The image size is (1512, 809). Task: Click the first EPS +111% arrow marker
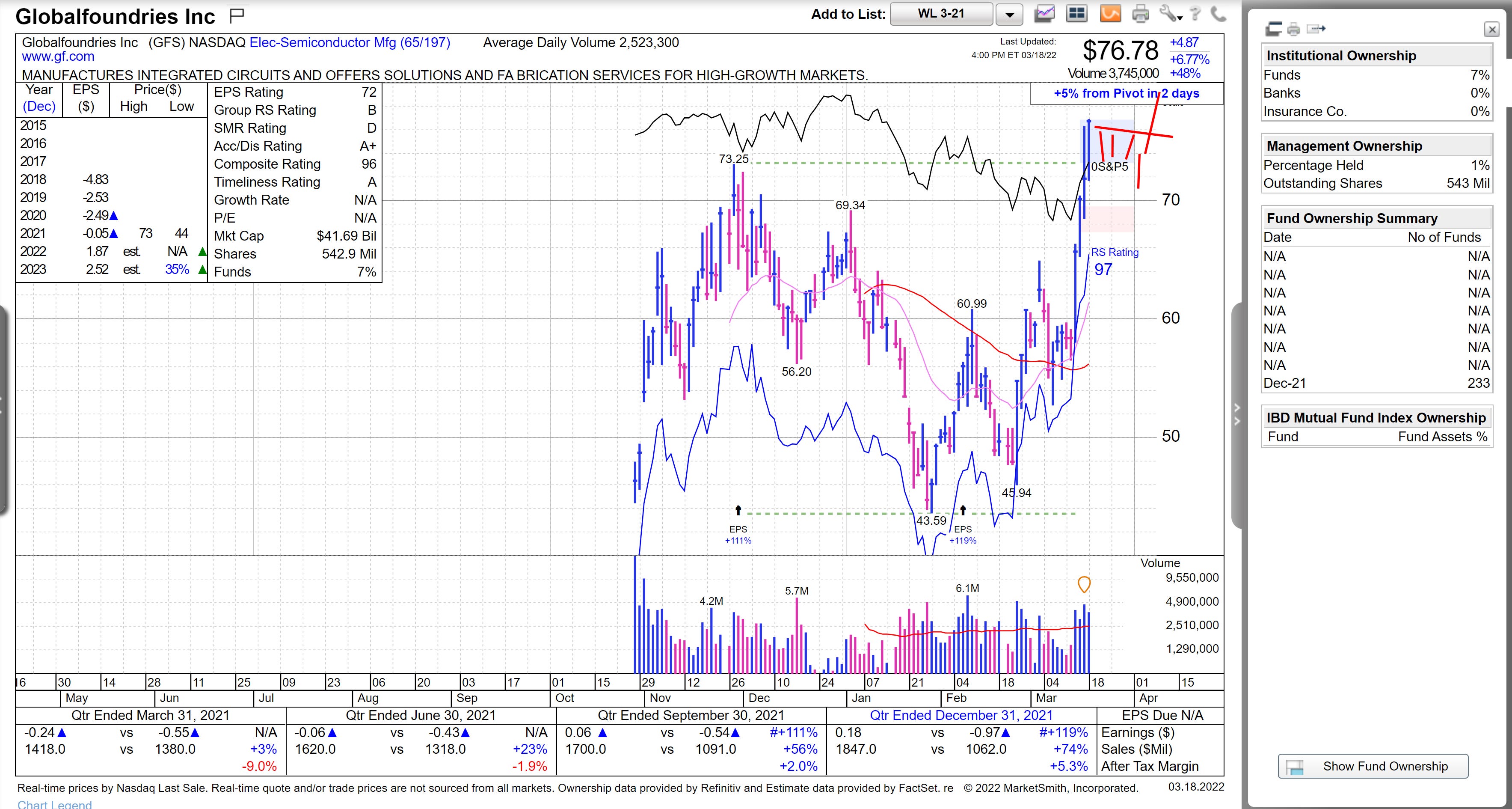pyautogui.click(x=738, y=510)
